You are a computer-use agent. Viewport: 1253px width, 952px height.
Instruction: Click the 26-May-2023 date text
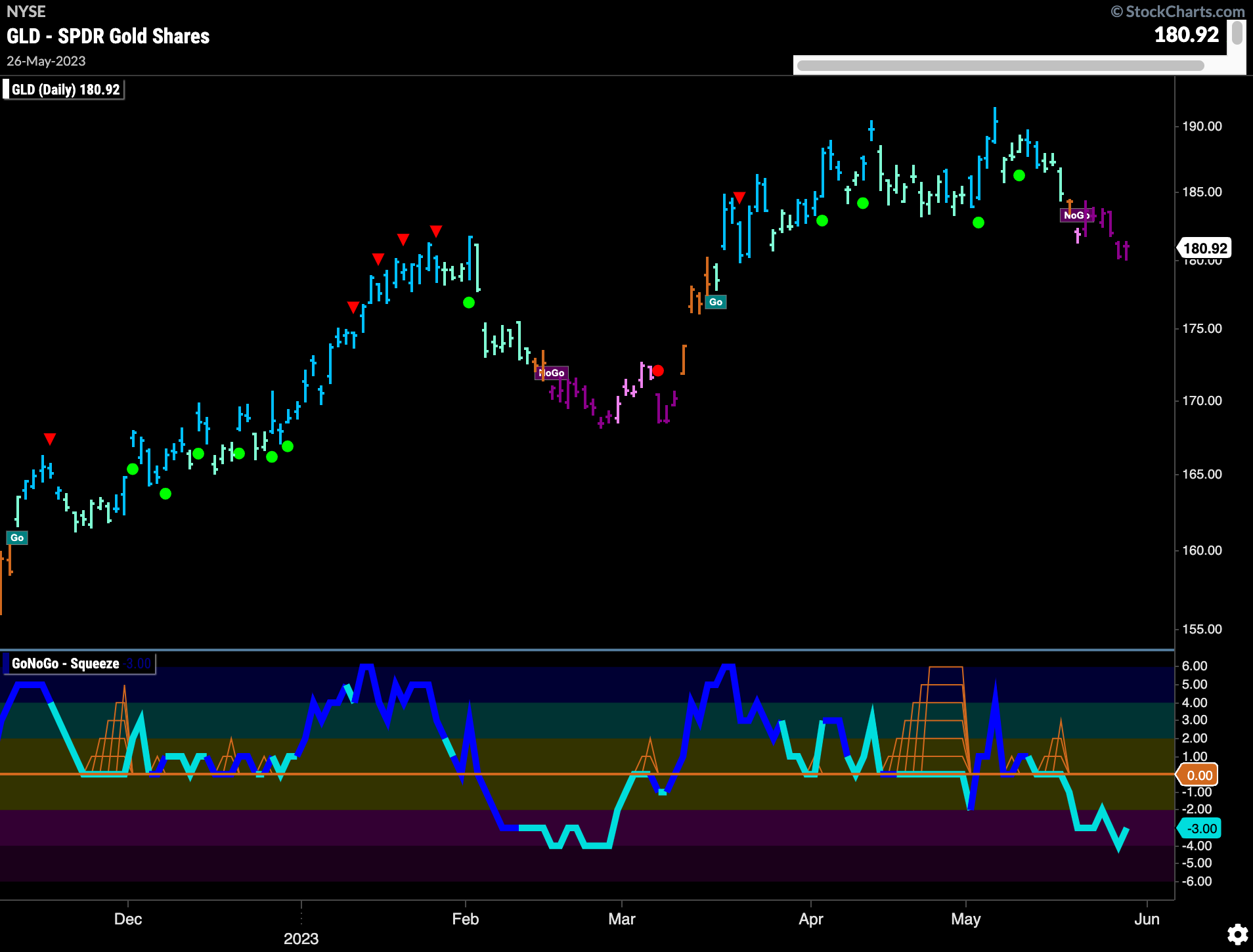tap(46, 61)
